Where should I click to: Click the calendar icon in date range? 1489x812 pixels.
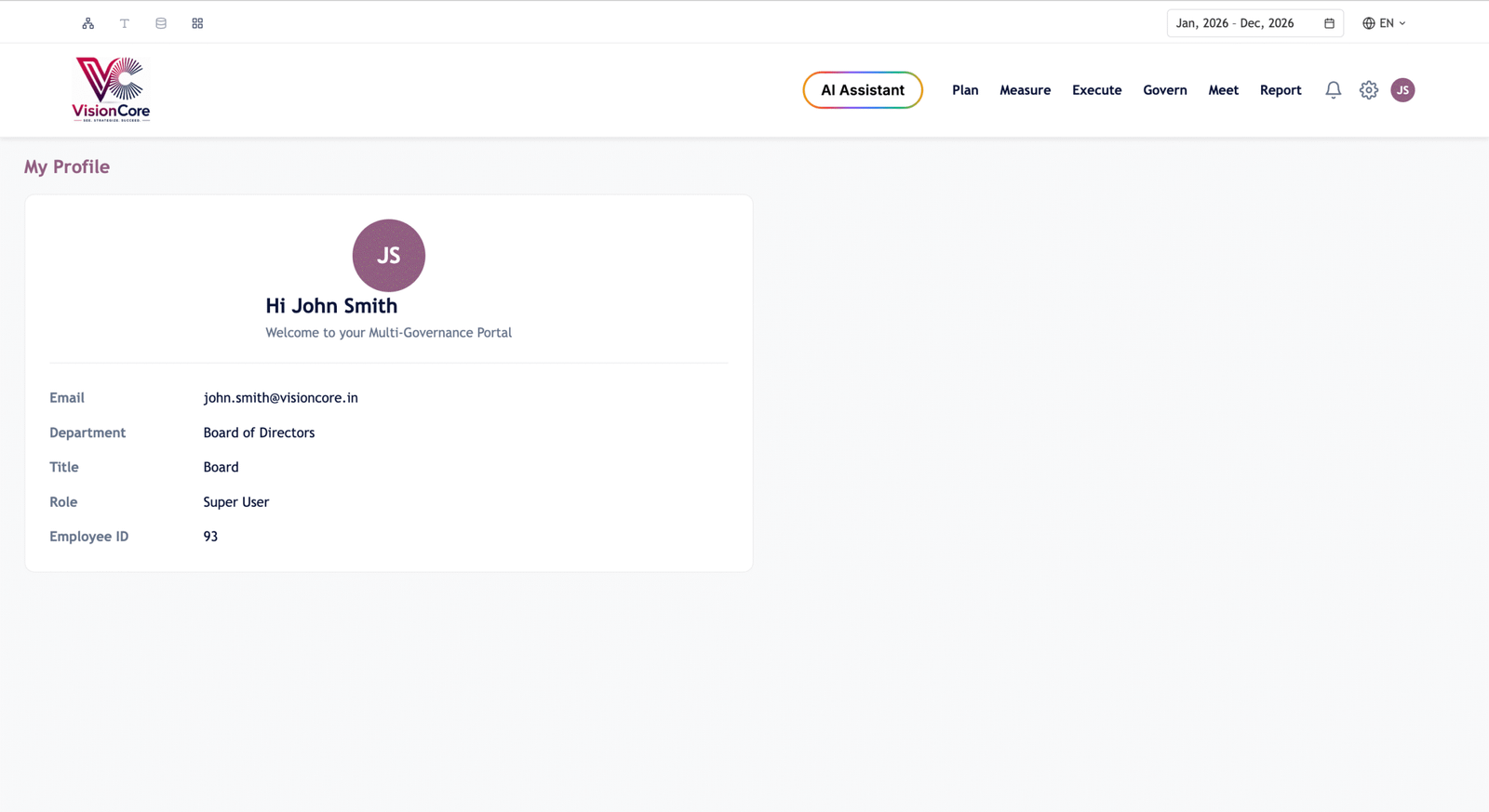1329,23
